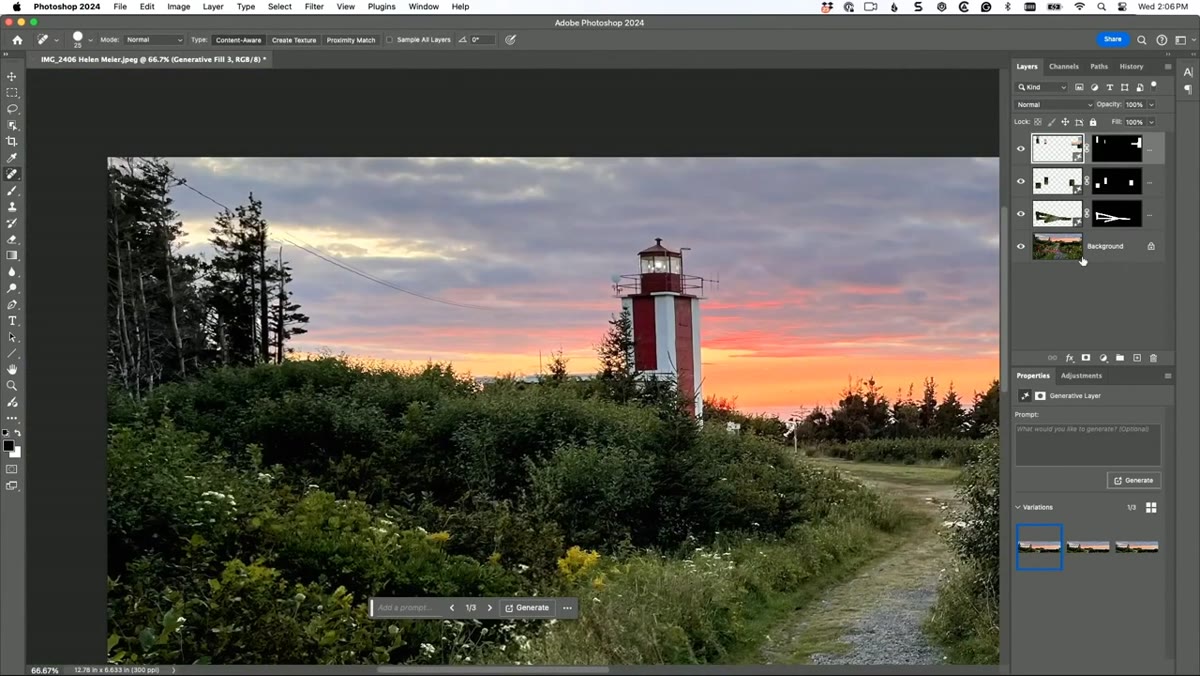Select the Pen tool
This screenshot has height=676, width=1200.
click(12, 304)
